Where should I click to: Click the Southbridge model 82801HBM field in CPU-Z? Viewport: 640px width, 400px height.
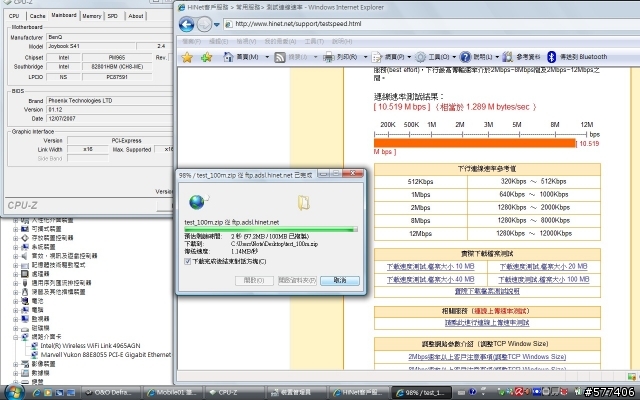118,67
